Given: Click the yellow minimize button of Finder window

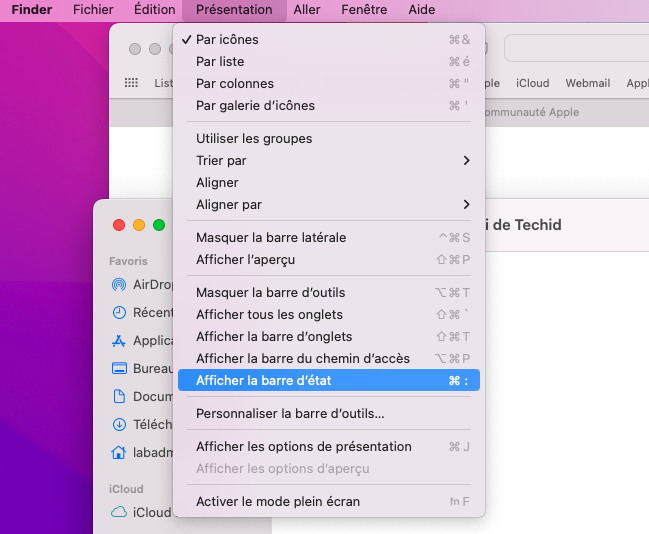Looking at the screenshot, I should tap(139, 225).
